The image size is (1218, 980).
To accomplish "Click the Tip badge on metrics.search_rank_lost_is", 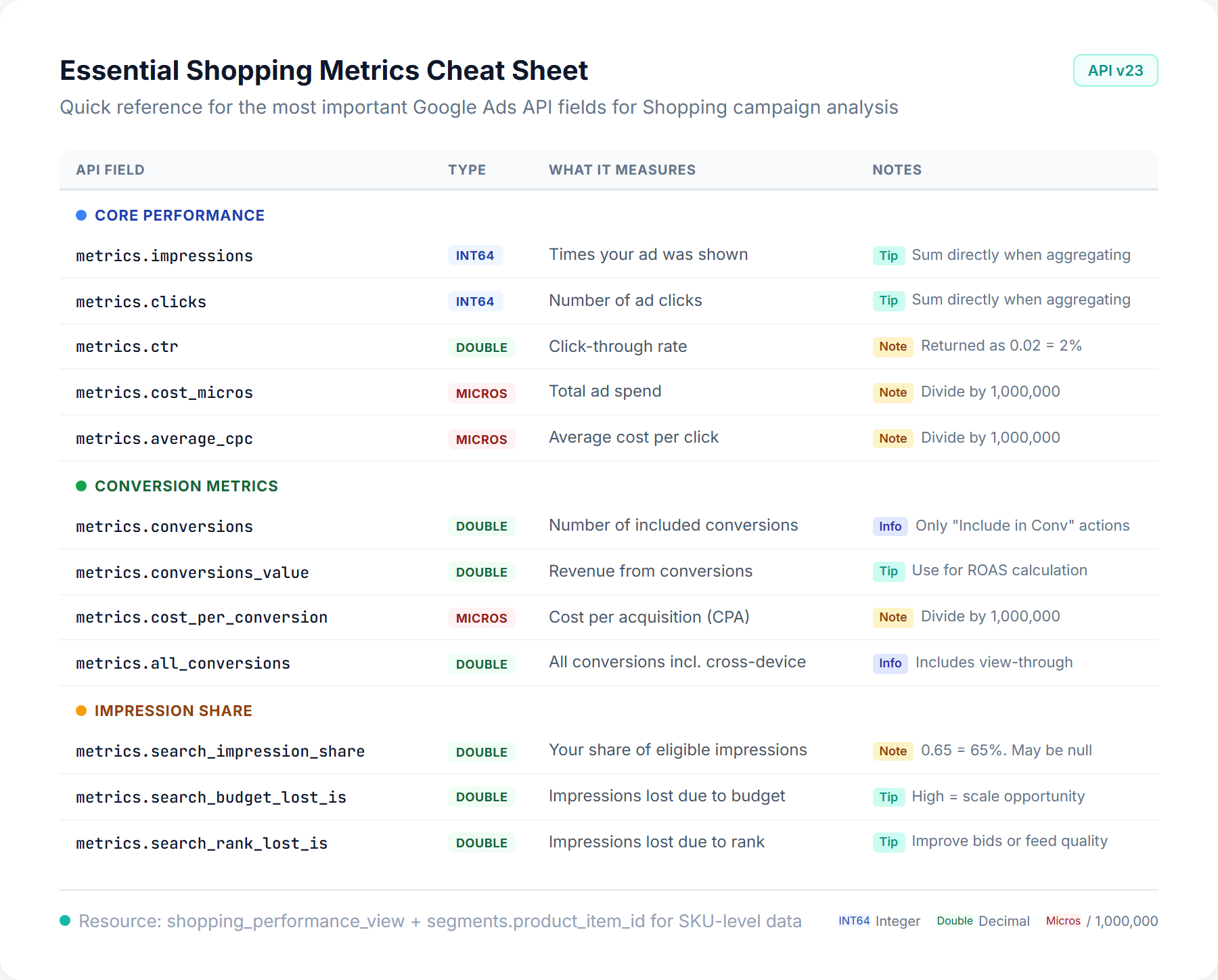I will [888, 842].
